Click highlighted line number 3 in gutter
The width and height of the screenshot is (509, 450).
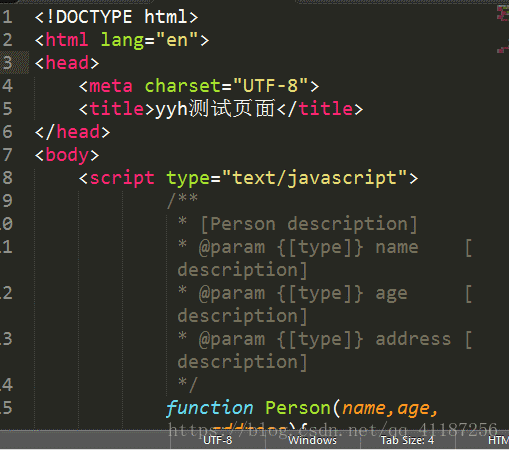[x=8, y=63]
